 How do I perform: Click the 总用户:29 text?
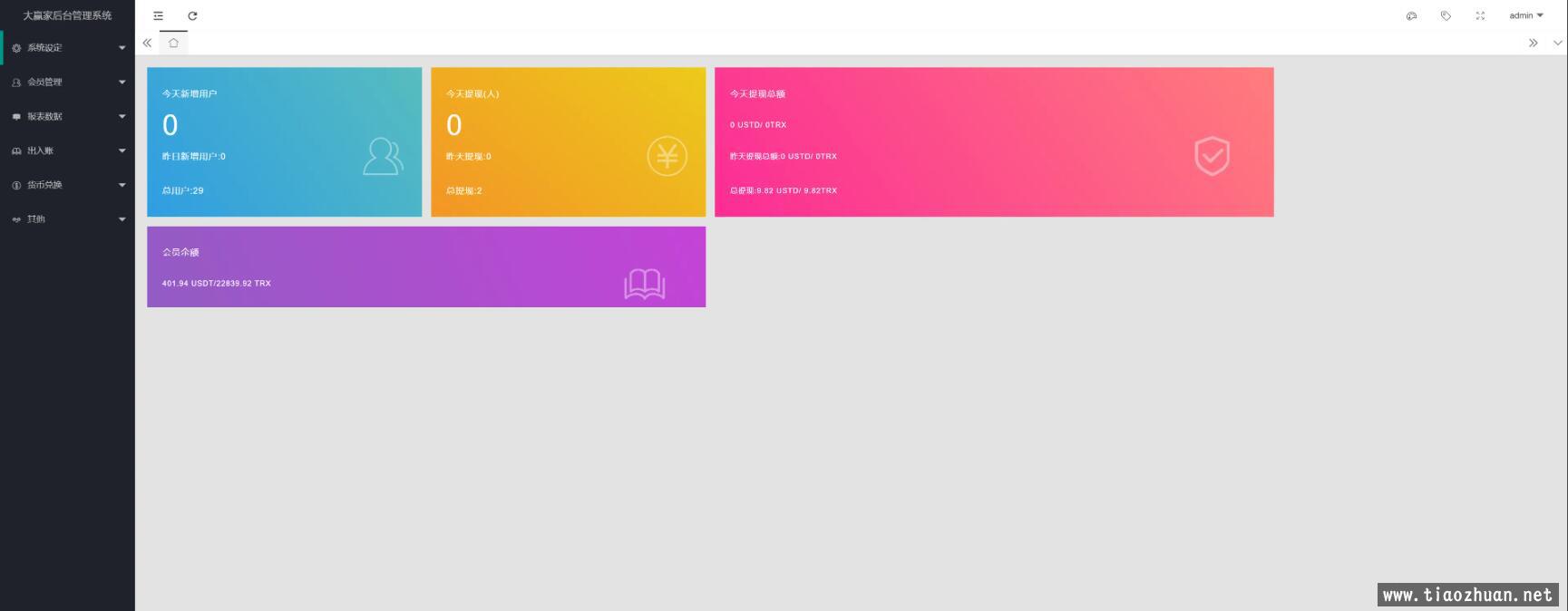tap(183, 190)
